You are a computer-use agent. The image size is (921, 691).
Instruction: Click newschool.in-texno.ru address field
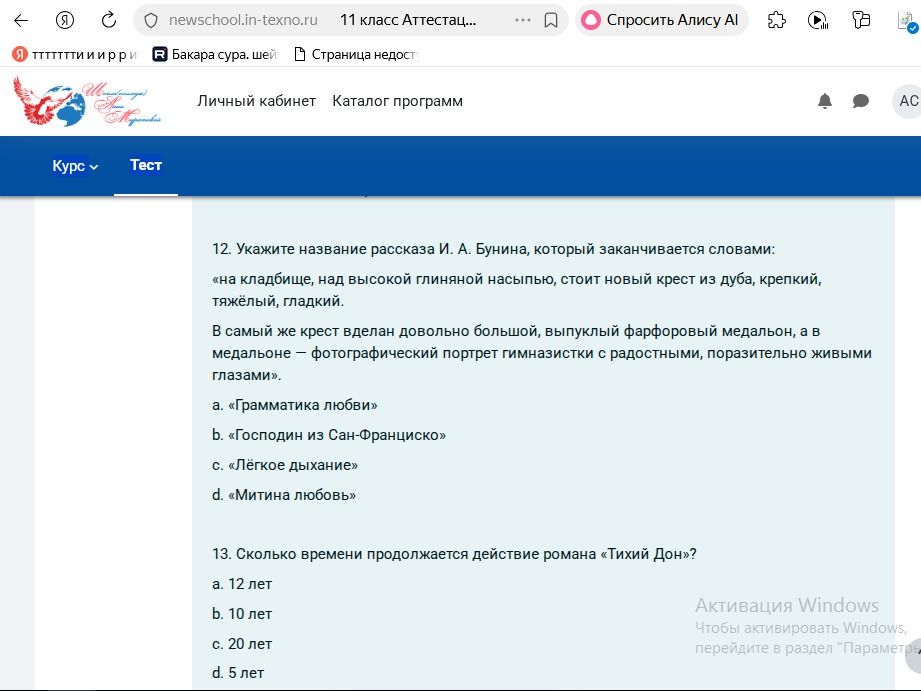(x=243, y=21)
